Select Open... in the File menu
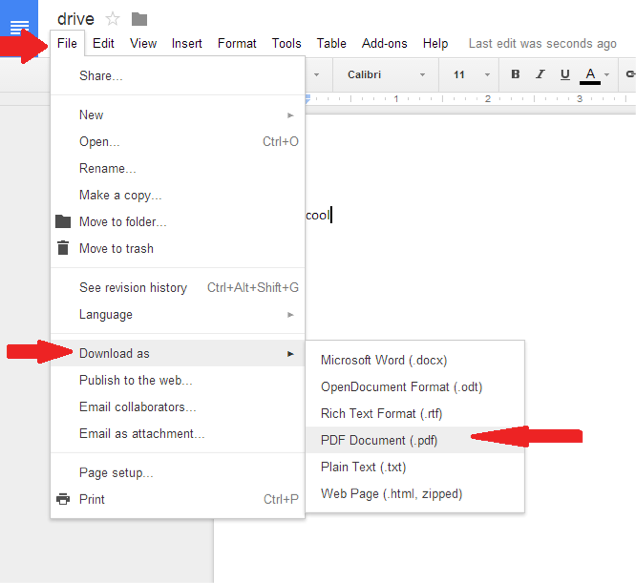The width and height of the screenshot is (636, 583). (x=178, y=142)
